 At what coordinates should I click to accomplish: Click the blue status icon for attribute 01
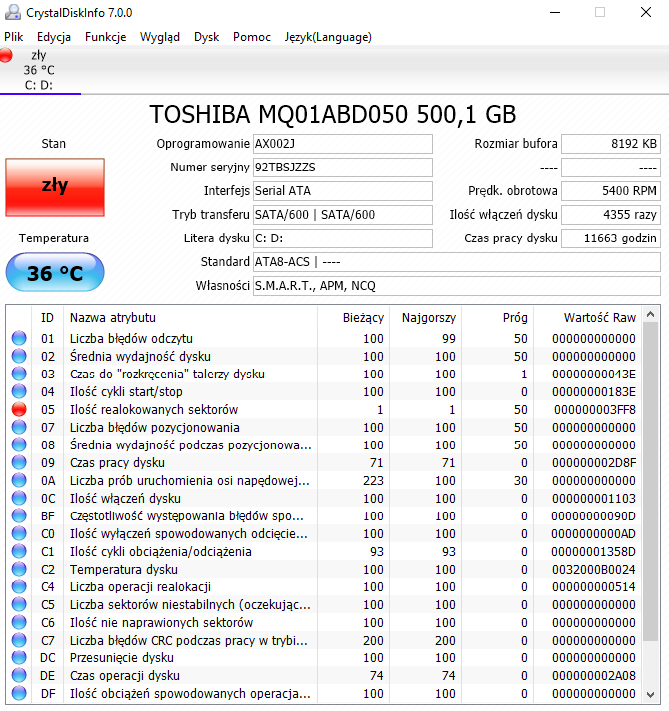coord(19,338)
